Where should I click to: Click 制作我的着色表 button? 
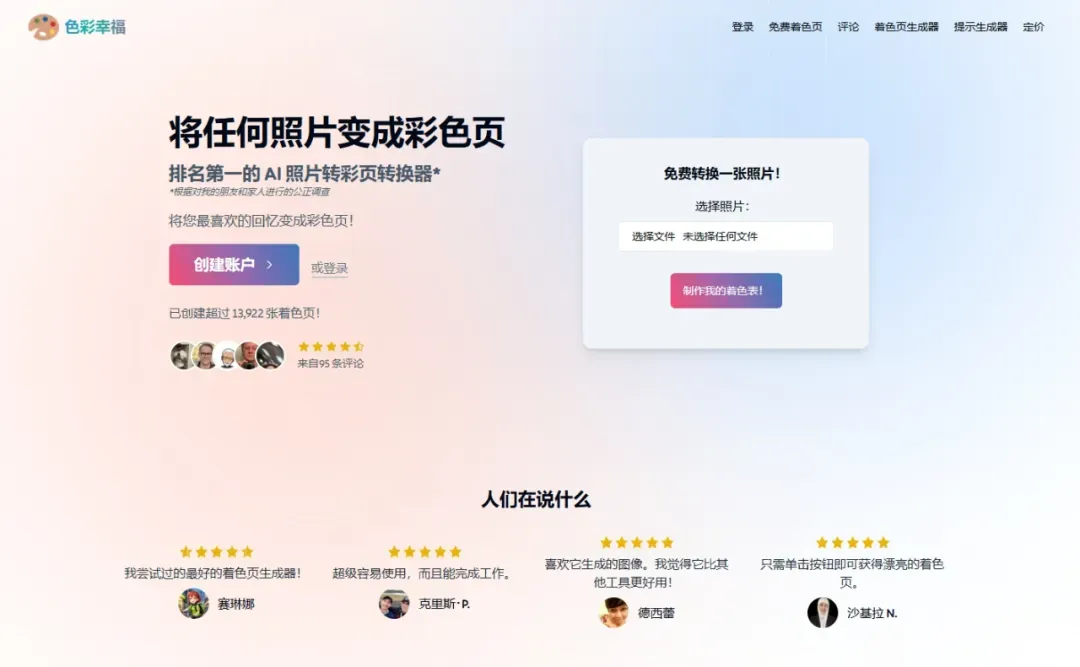coord(726,291)
